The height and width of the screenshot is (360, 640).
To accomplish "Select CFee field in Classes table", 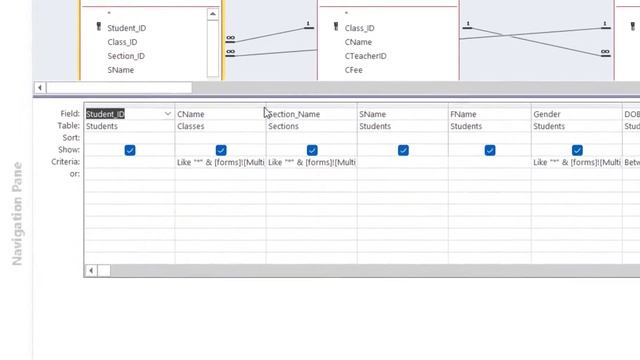I will (x=353, y=70).
